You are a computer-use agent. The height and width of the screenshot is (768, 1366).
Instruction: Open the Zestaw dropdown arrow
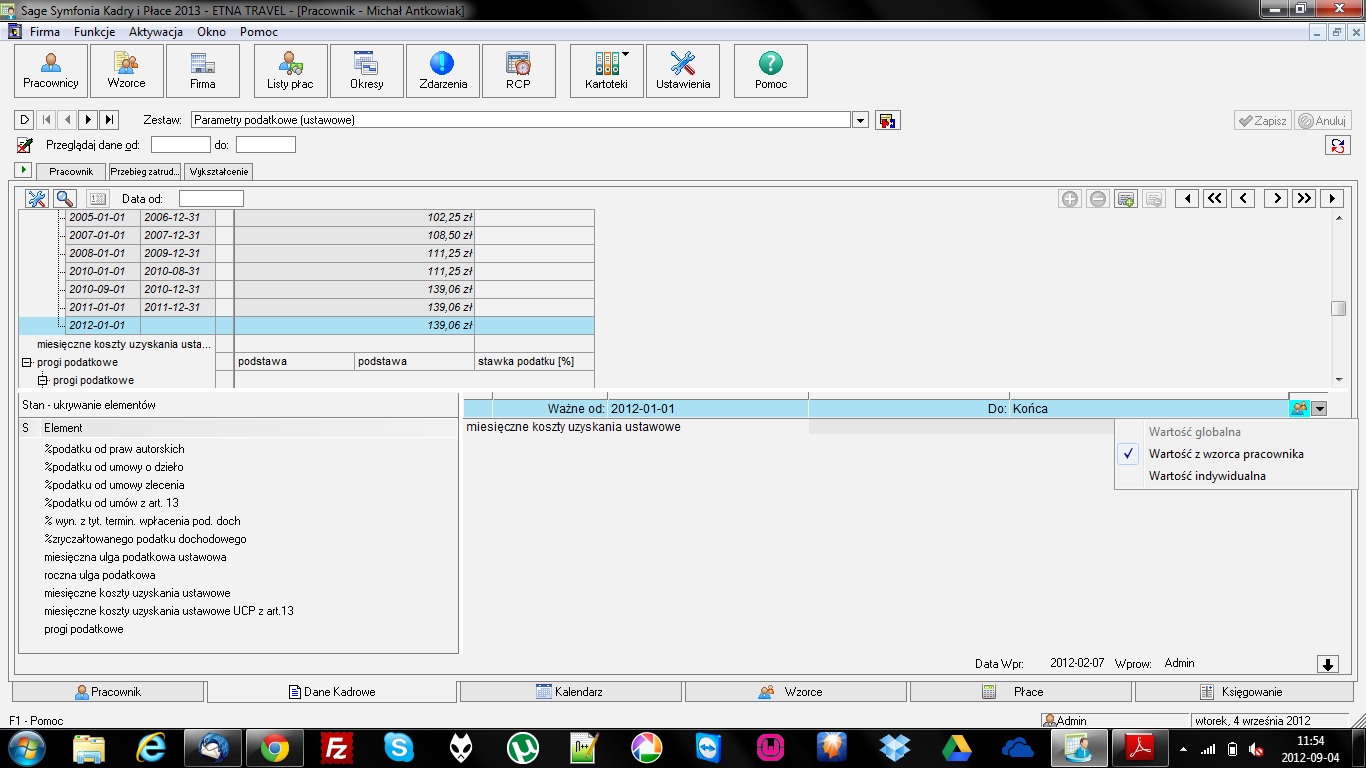click(x=860, y=120)
